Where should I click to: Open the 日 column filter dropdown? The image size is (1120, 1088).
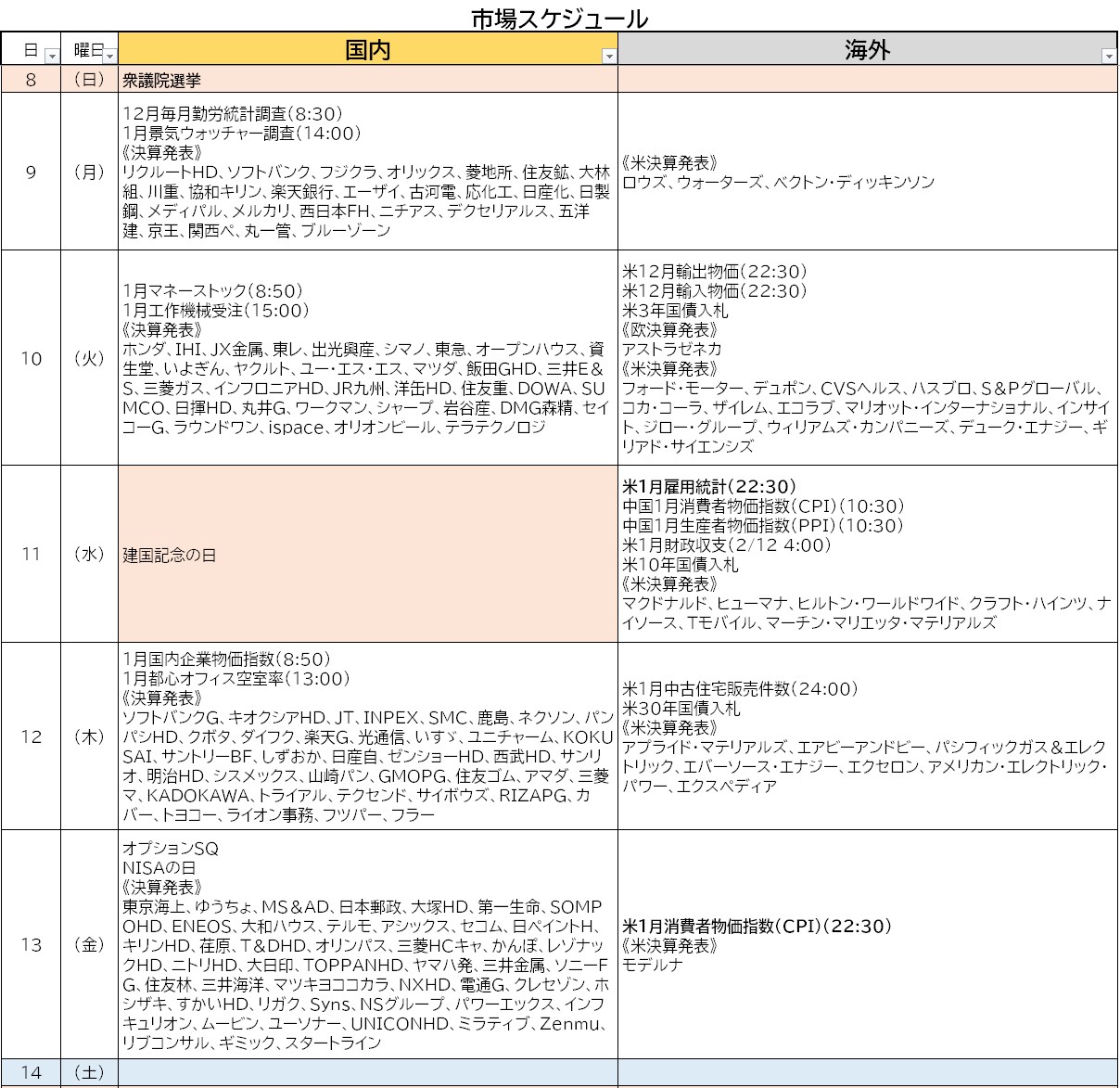pyautogui.click(x=52, y=57)
